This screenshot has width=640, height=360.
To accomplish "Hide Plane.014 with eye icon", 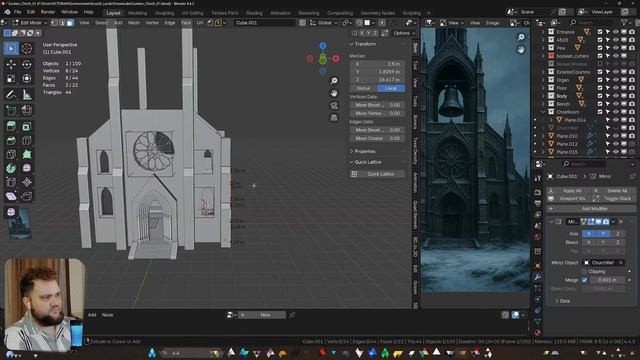I will pyautogui.click(x=616, y=120).
